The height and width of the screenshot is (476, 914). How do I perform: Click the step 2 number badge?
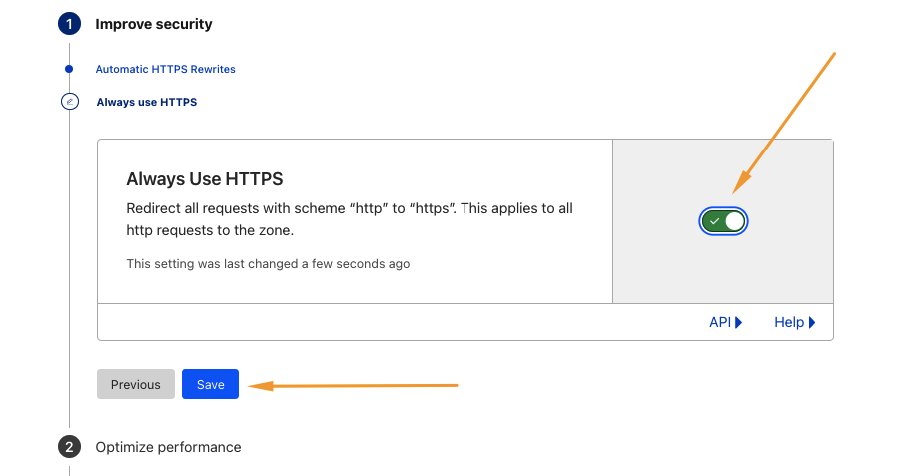click(69, 447)
